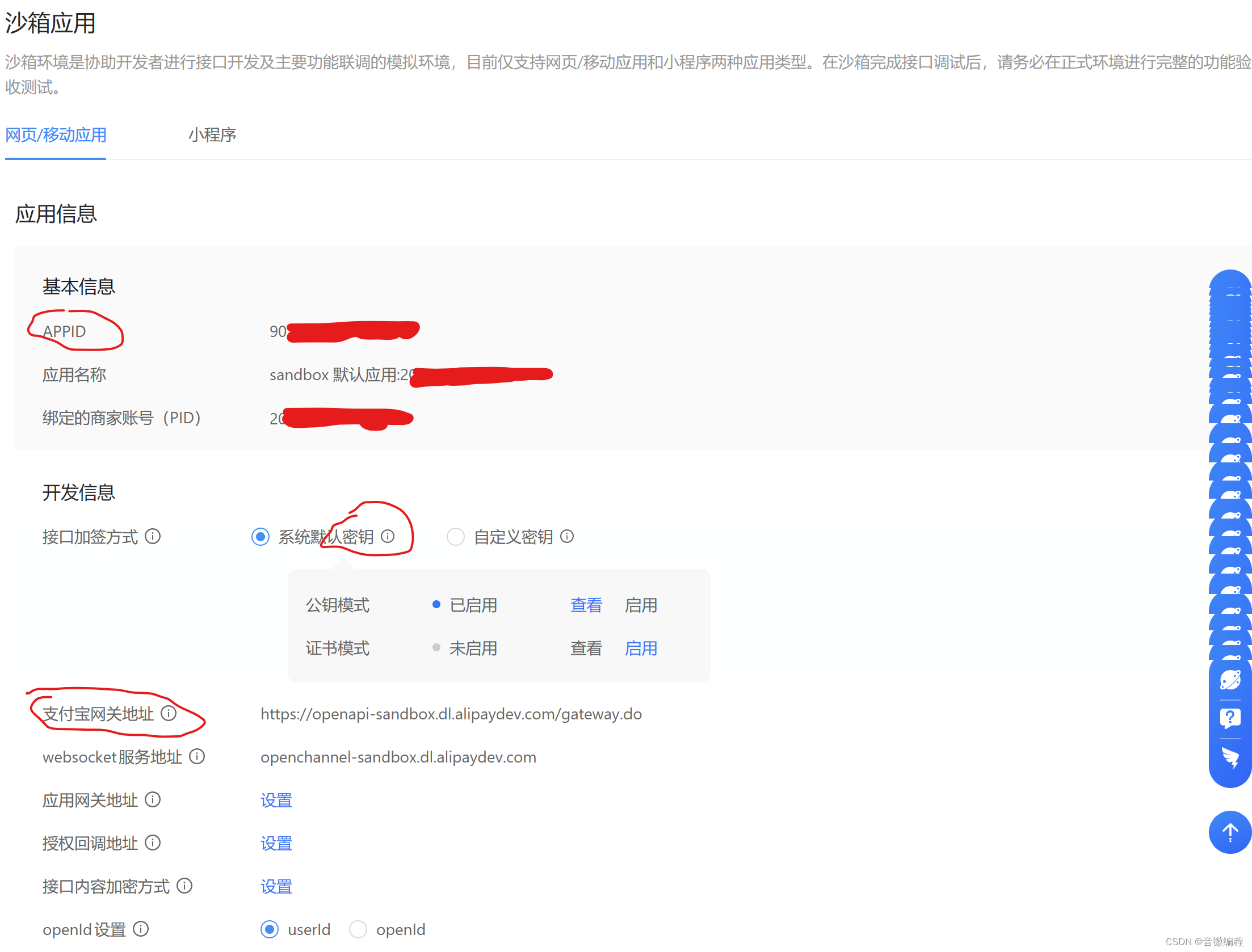Image resolution: width=1252 pixels, height=952 pixels.
Task: Click the DingTalk wing icon
Action: click(1229, 757)
